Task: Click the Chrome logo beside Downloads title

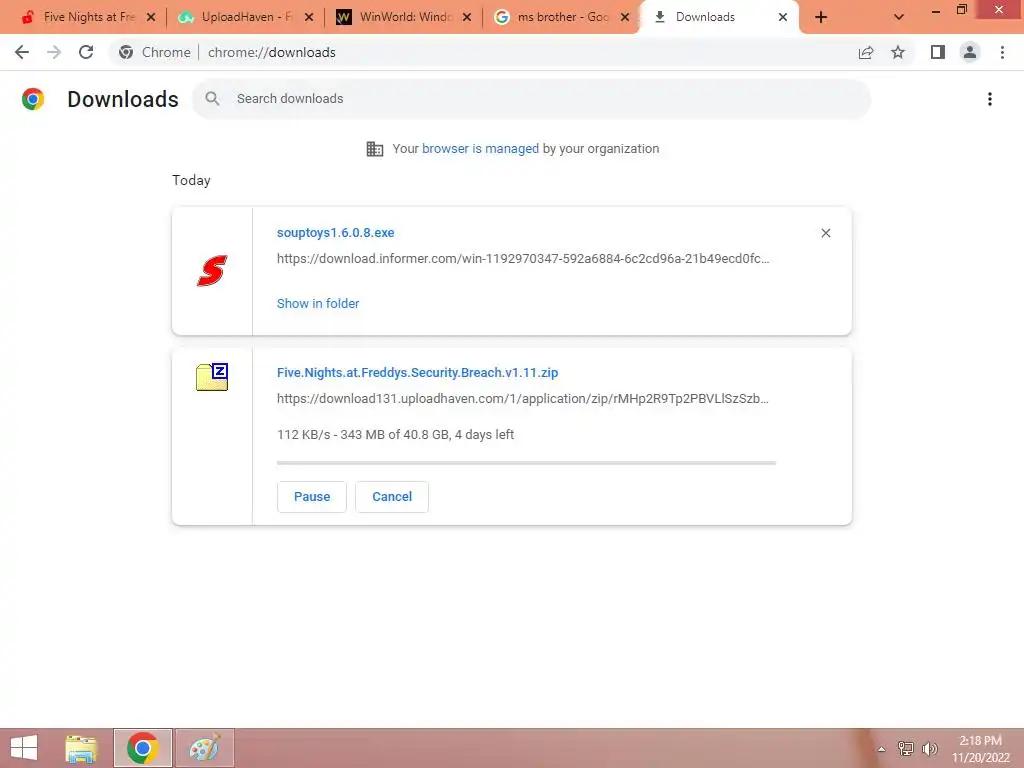Action: point(33,99)
